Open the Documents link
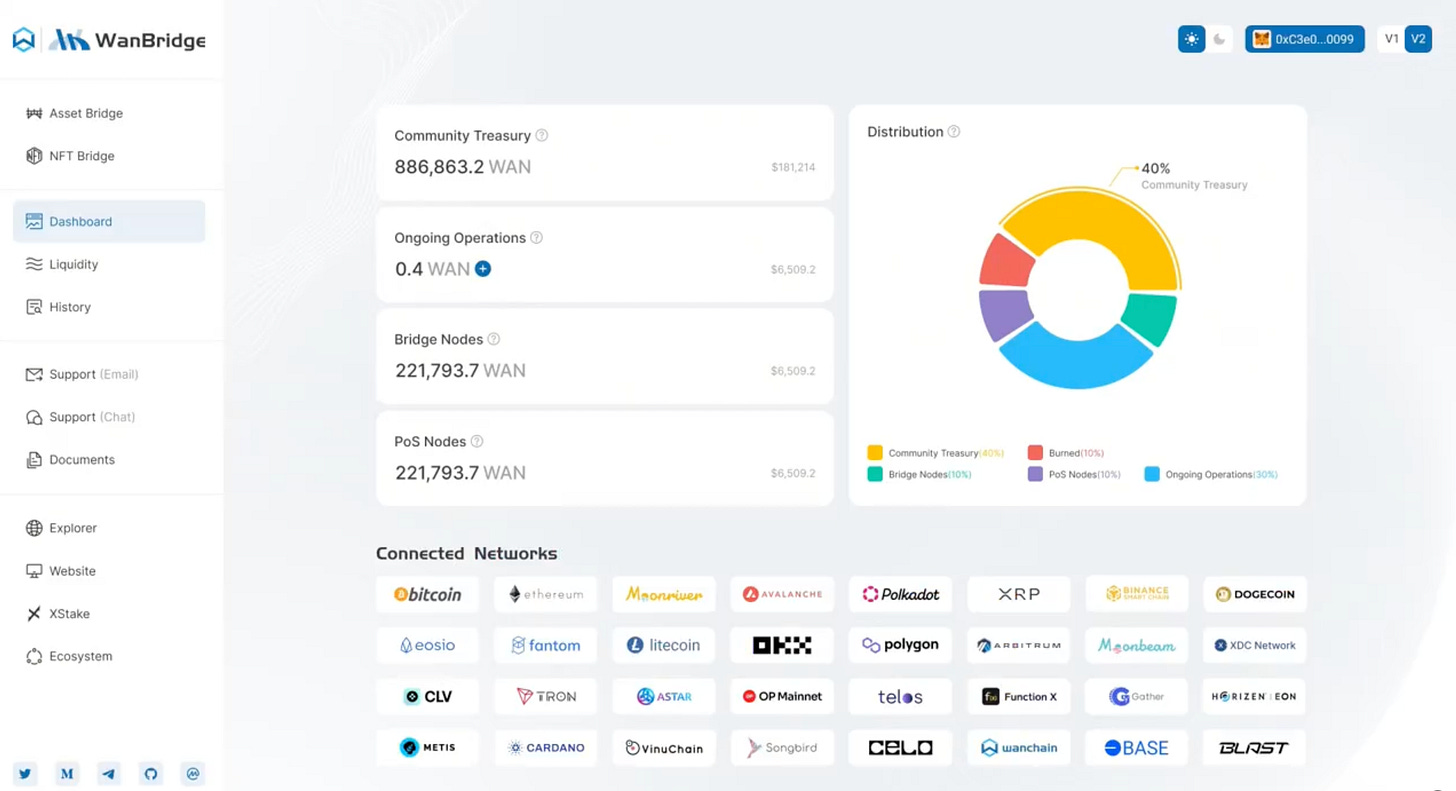The image size is (1456, 791). coord(108,460)
